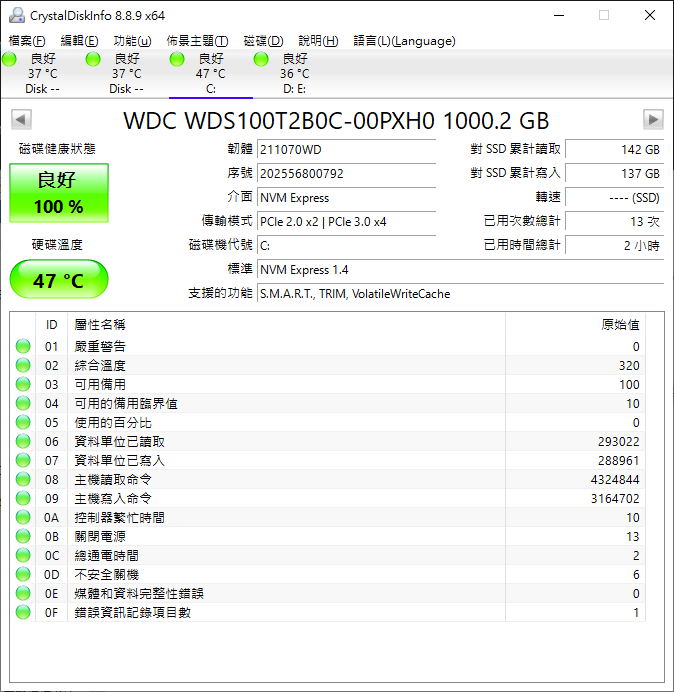The width and height of the screenshot is (674, 692).
Task: Click green status icon for 05 使用的百分比
Action: (23, 422)
